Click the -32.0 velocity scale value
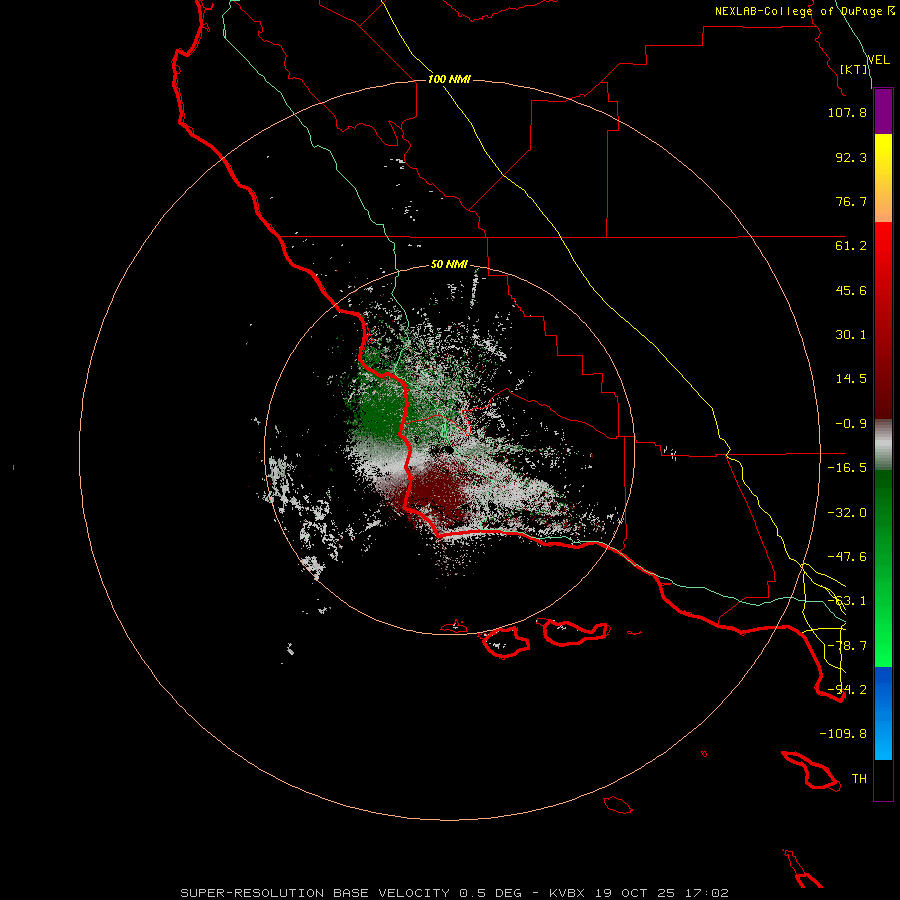This screenshot has height=900, width=900. [x=847, y=513]
